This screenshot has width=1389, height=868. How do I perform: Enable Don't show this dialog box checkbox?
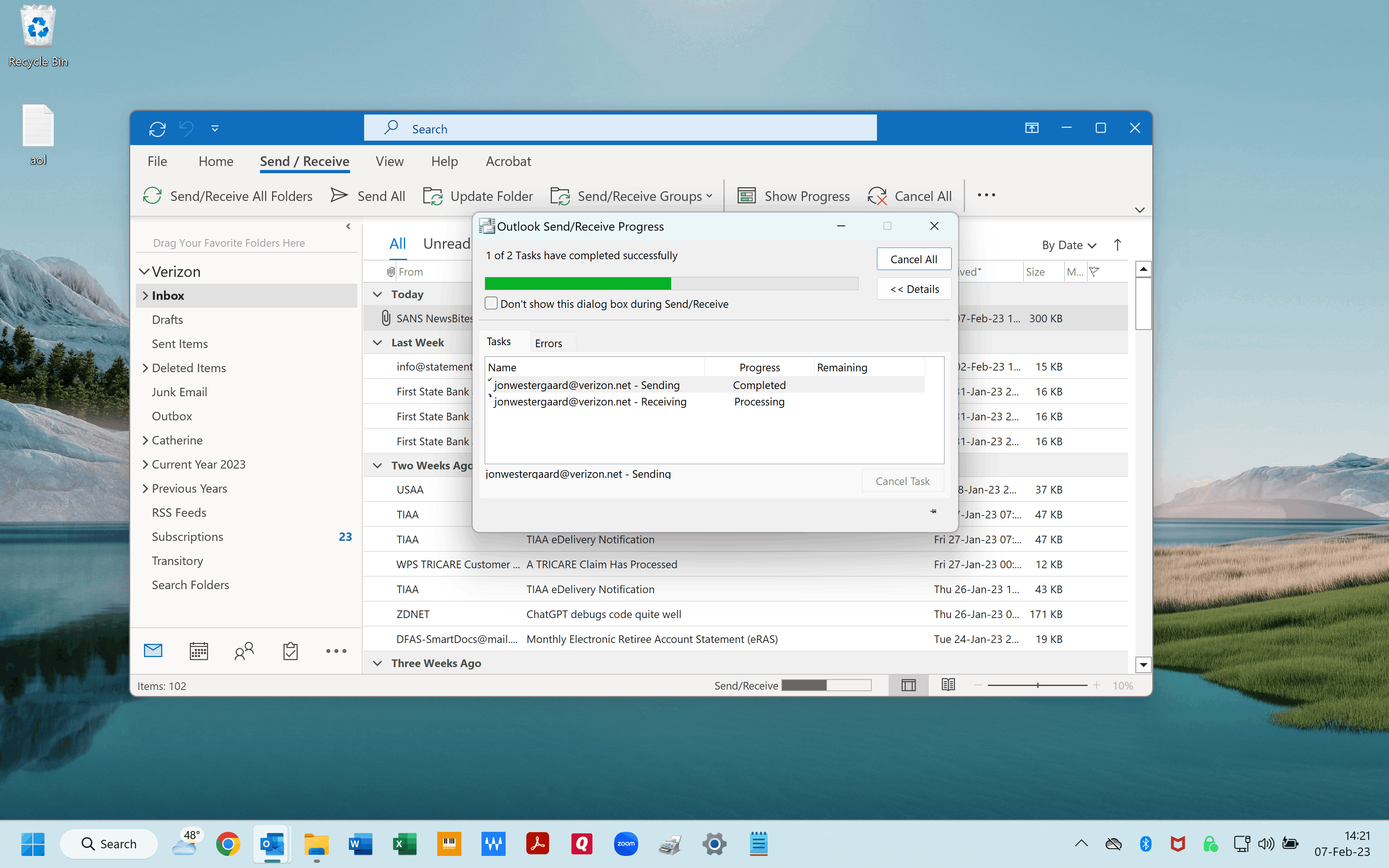pos(491,303)
